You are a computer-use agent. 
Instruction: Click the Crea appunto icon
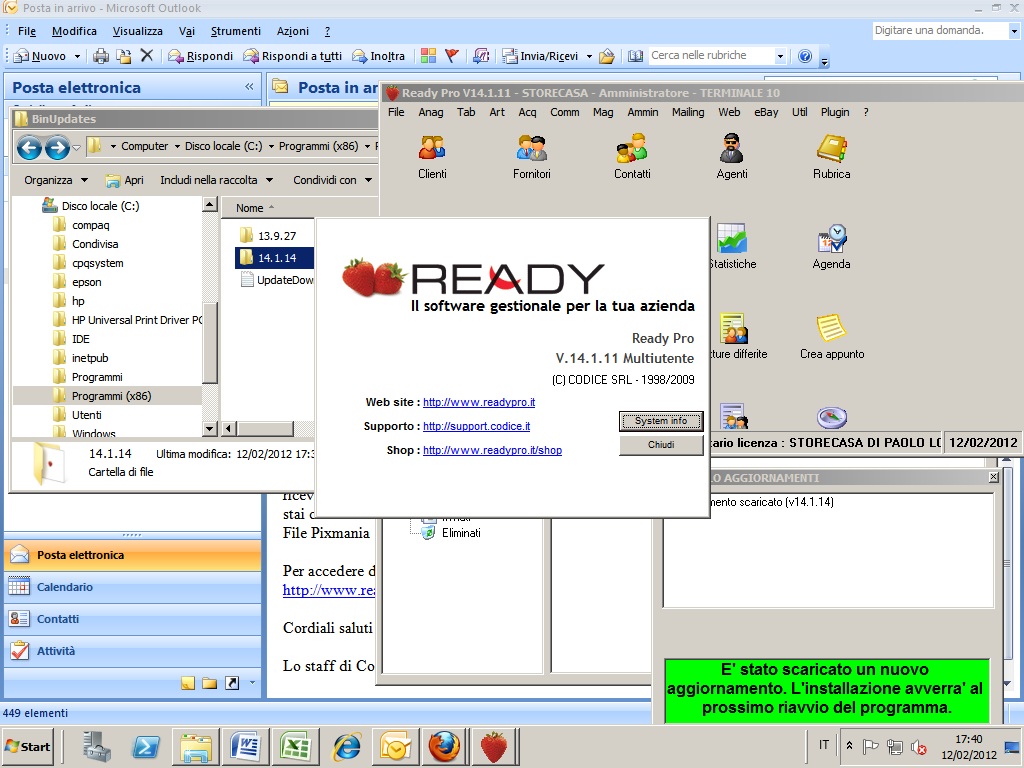coord(831,337)
